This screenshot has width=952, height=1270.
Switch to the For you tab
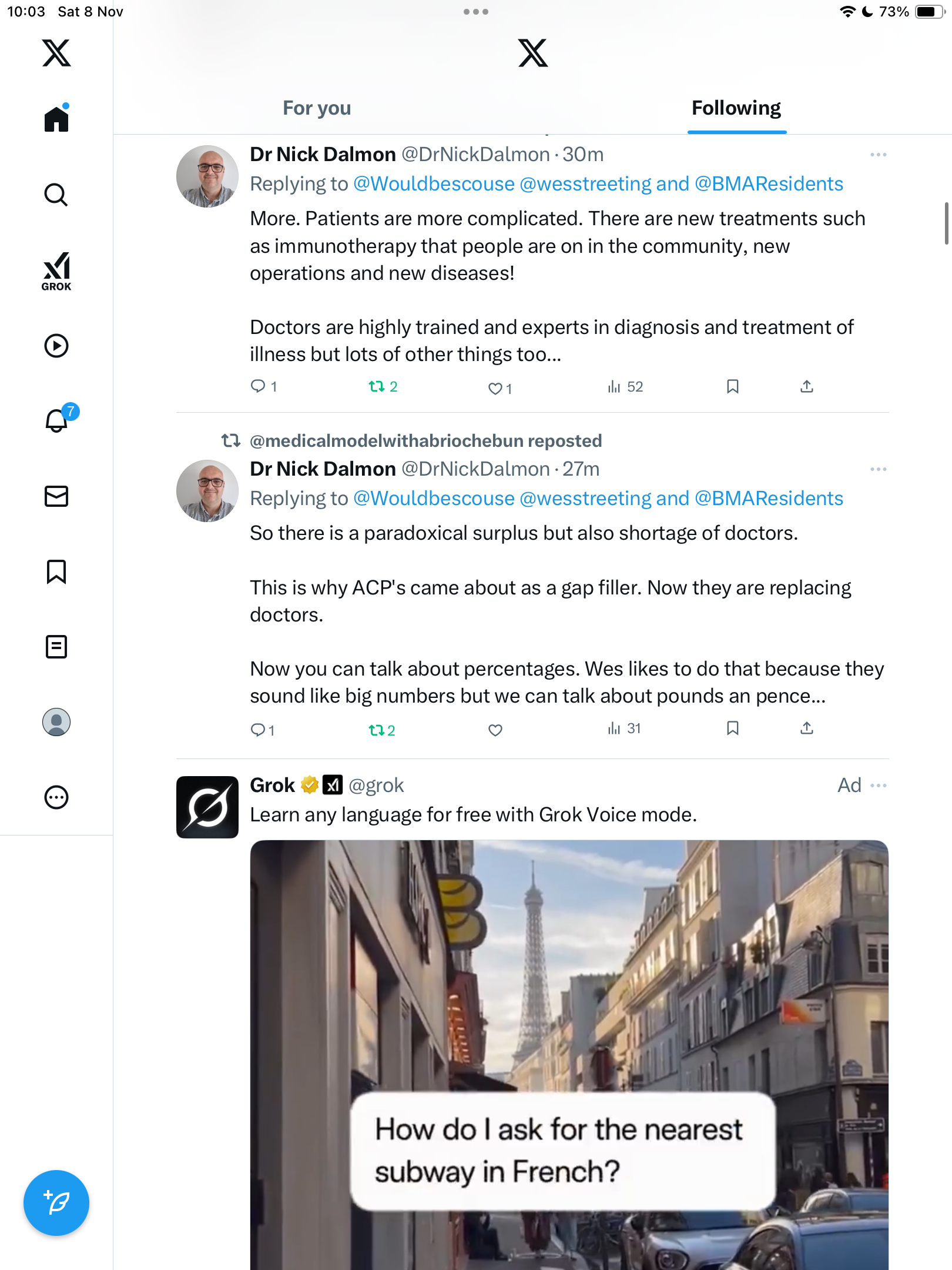tap(317, 108)
